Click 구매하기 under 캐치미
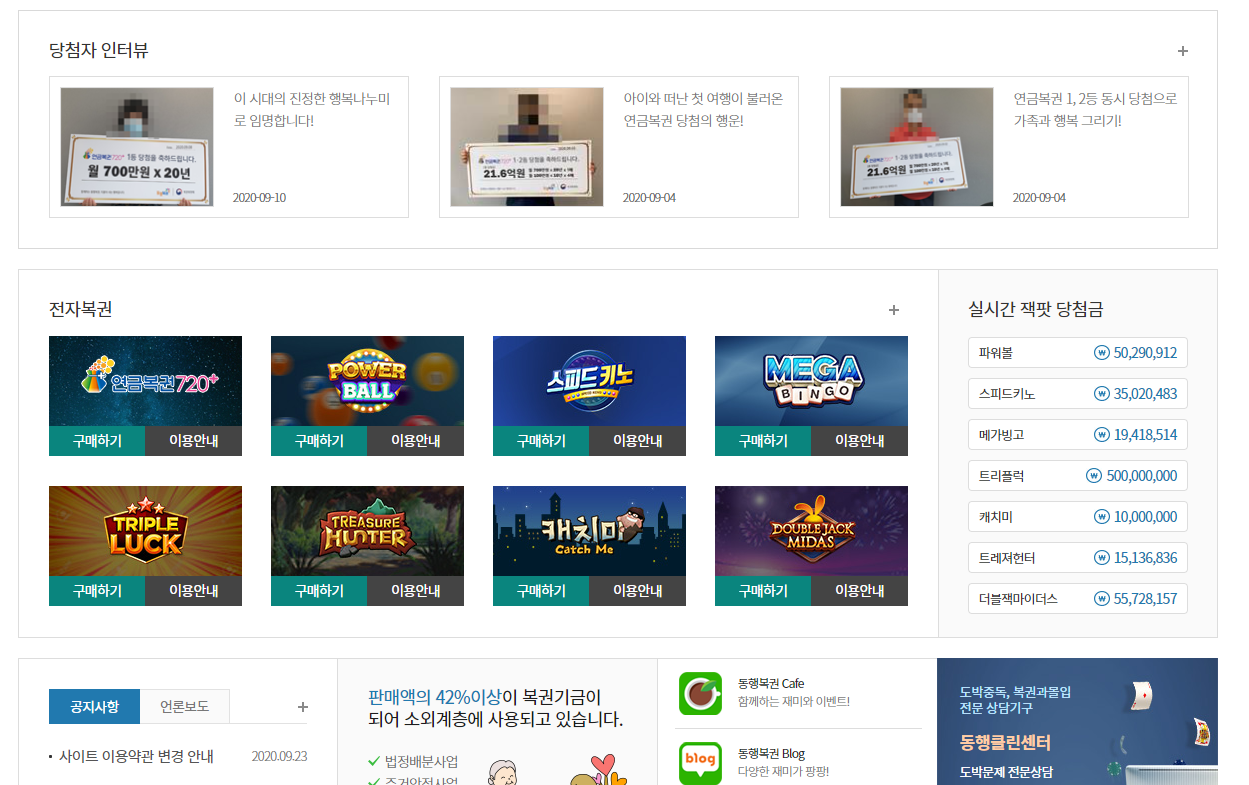 541,591
